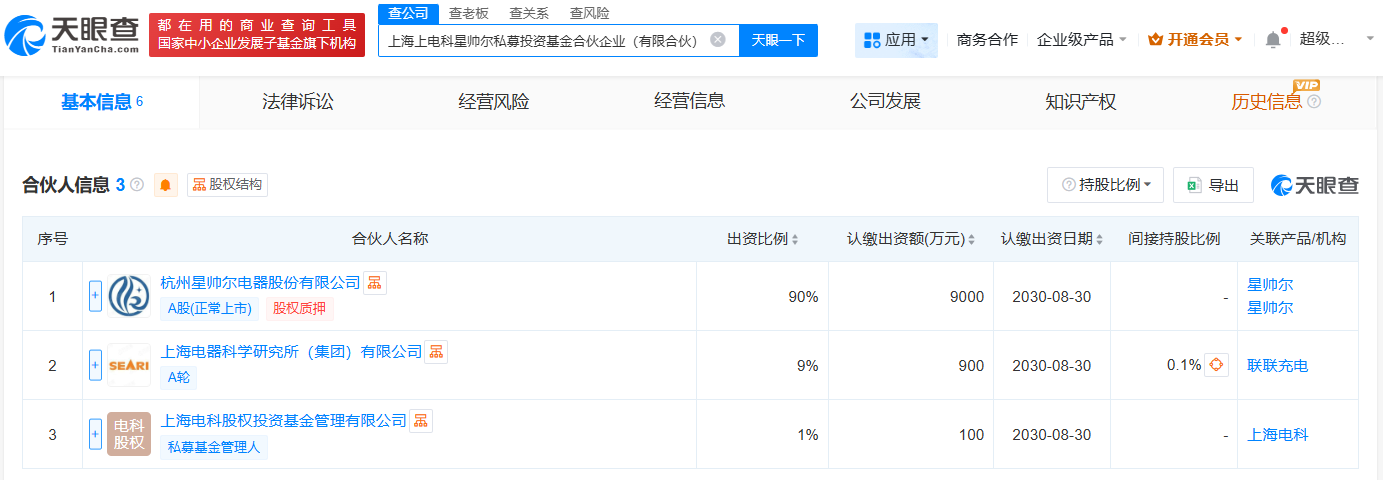This screenshot has height=480, width=1383.
Task: Clear the search box with X icon
Action: point(718,40)
